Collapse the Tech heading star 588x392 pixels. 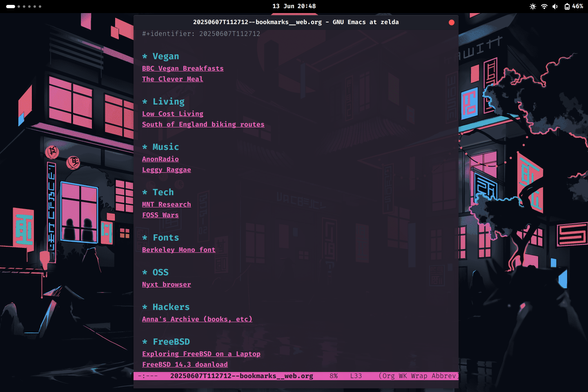145,192
